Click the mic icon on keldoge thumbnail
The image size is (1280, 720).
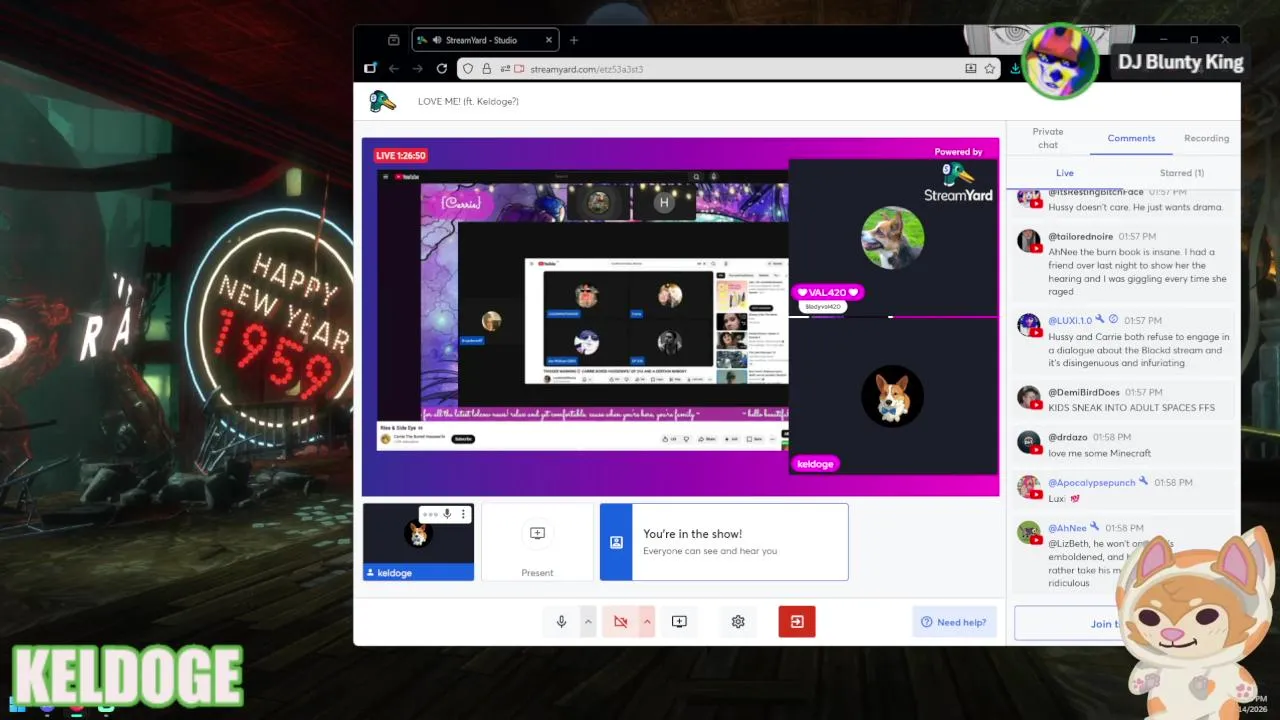click(x=447, y=514)
